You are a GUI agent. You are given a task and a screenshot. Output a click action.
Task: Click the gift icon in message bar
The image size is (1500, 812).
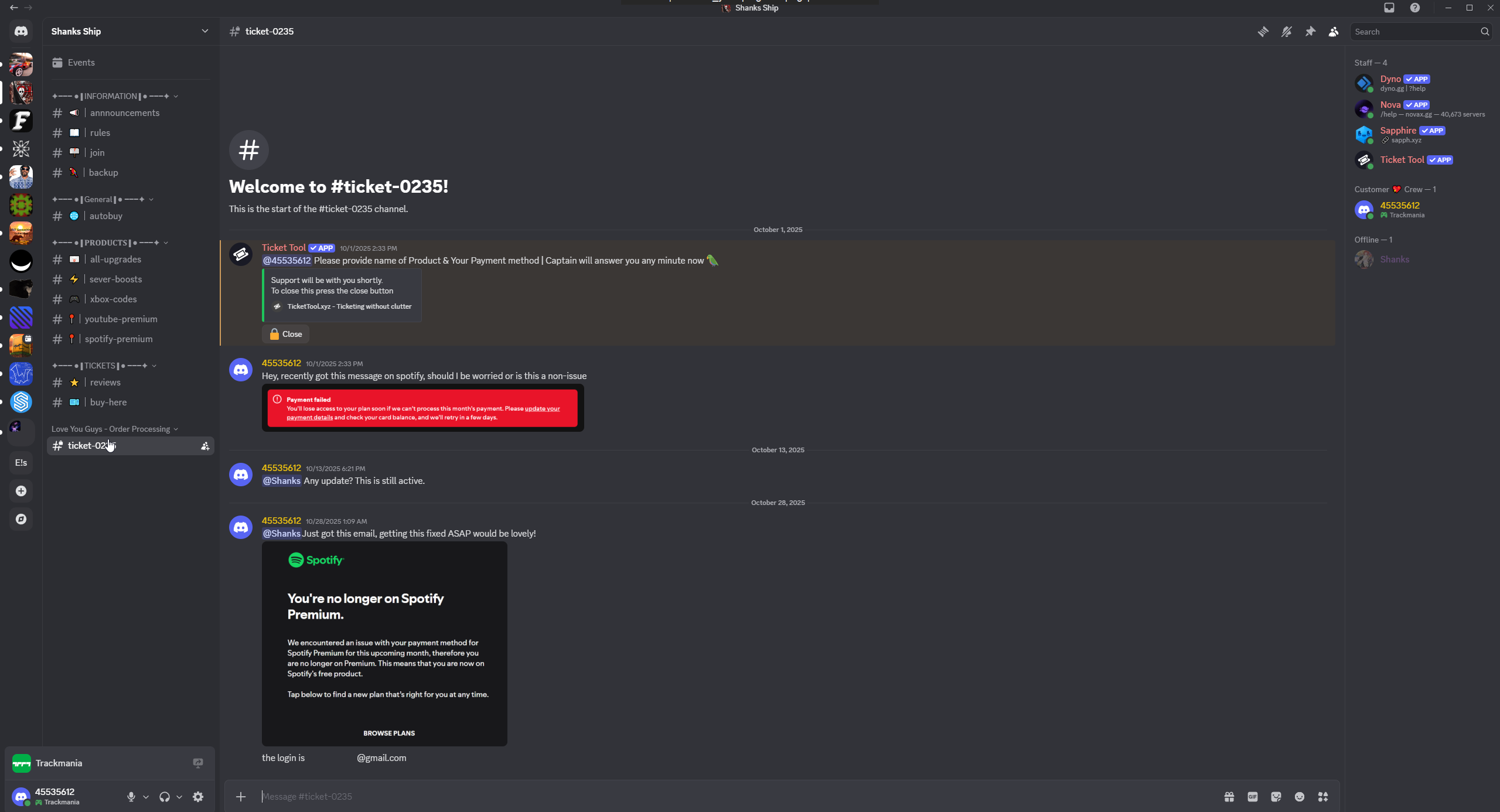tap(1229, 796)
